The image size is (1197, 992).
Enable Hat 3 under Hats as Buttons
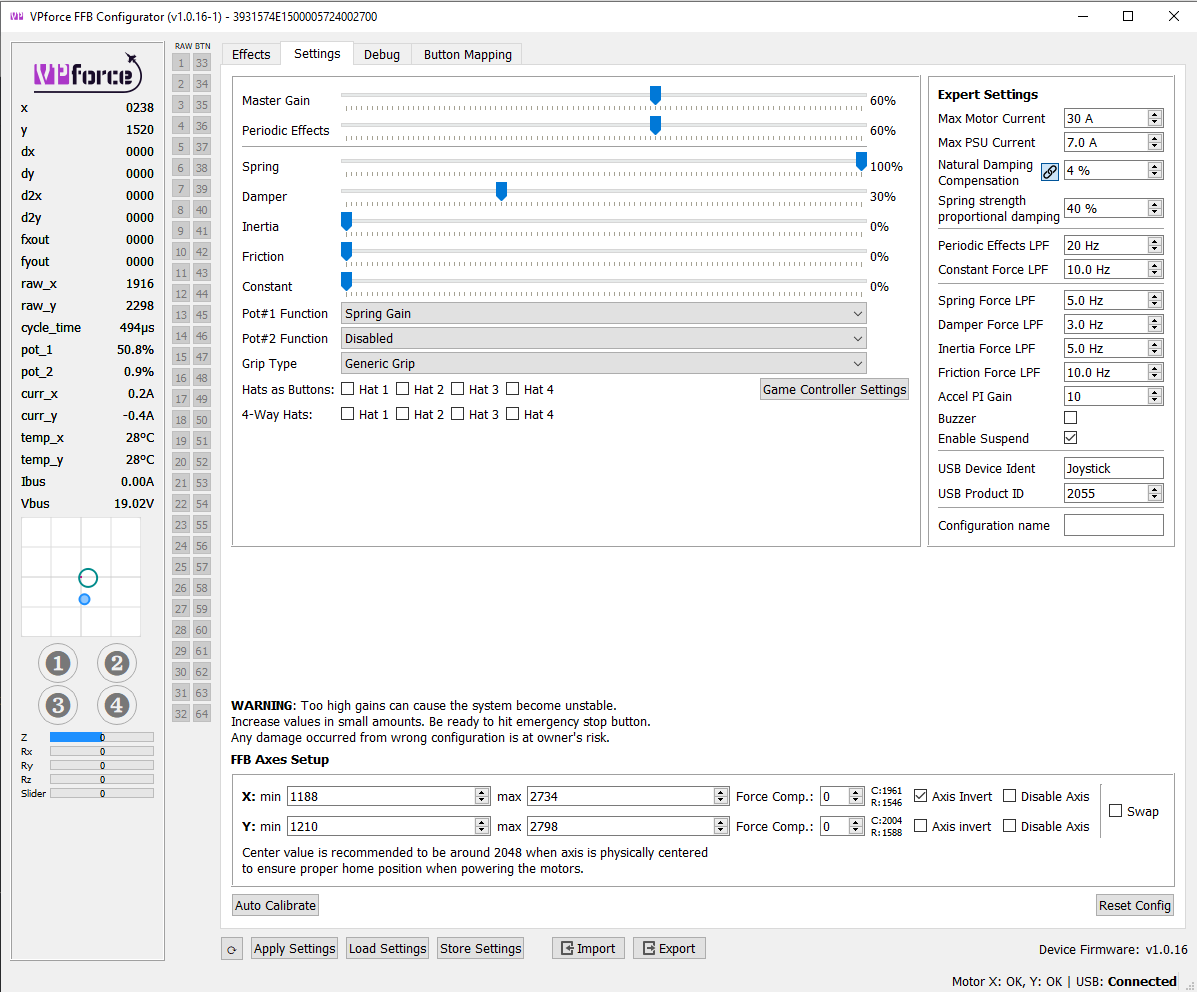(x=457, y=389)
